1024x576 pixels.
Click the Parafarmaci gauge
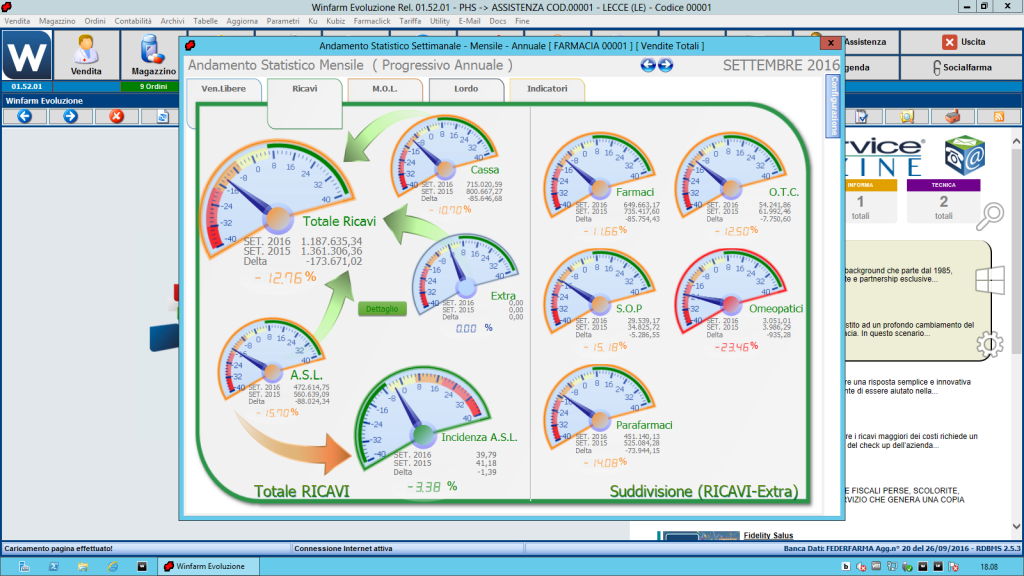coord(599,408)
